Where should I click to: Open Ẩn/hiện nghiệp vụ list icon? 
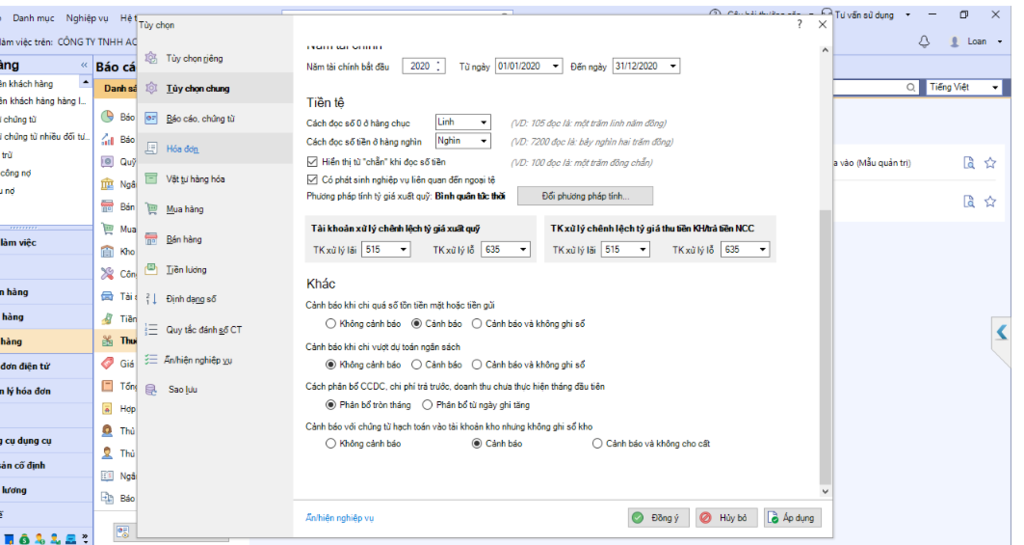click(x=151, y=360)
